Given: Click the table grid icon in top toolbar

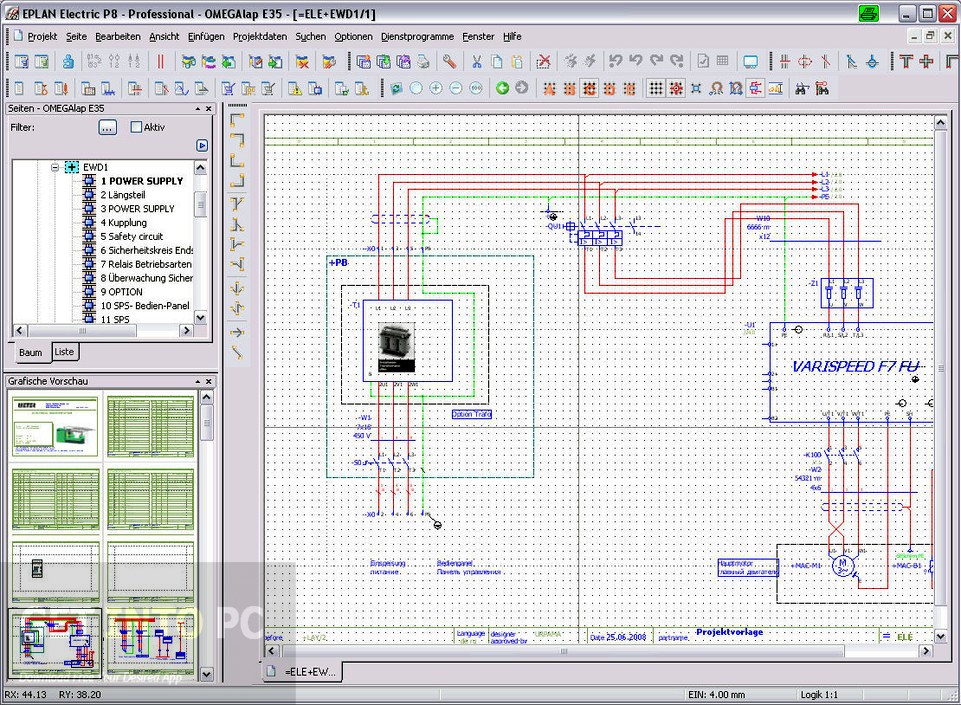Looking at the screenshot, I should click(x=723, y=61).
